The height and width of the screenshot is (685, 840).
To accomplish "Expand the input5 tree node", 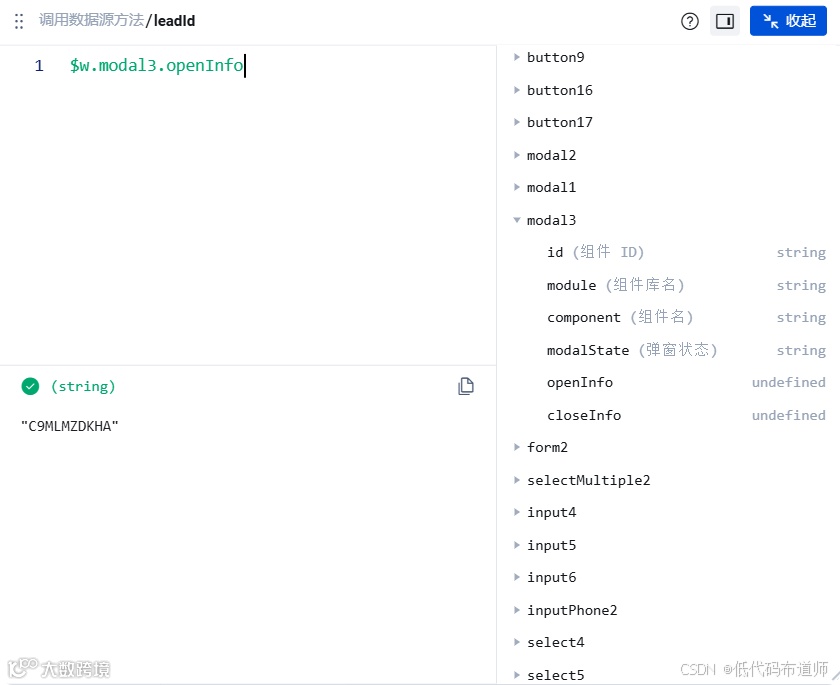I will pos(516,545).
